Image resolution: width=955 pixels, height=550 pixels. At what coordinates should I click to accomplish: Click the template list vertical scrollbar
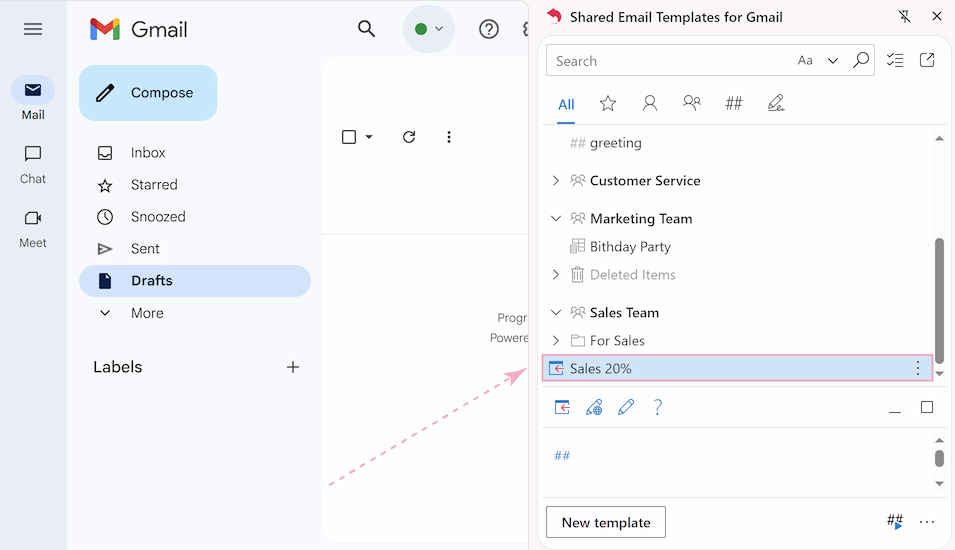tap(939, 300)
